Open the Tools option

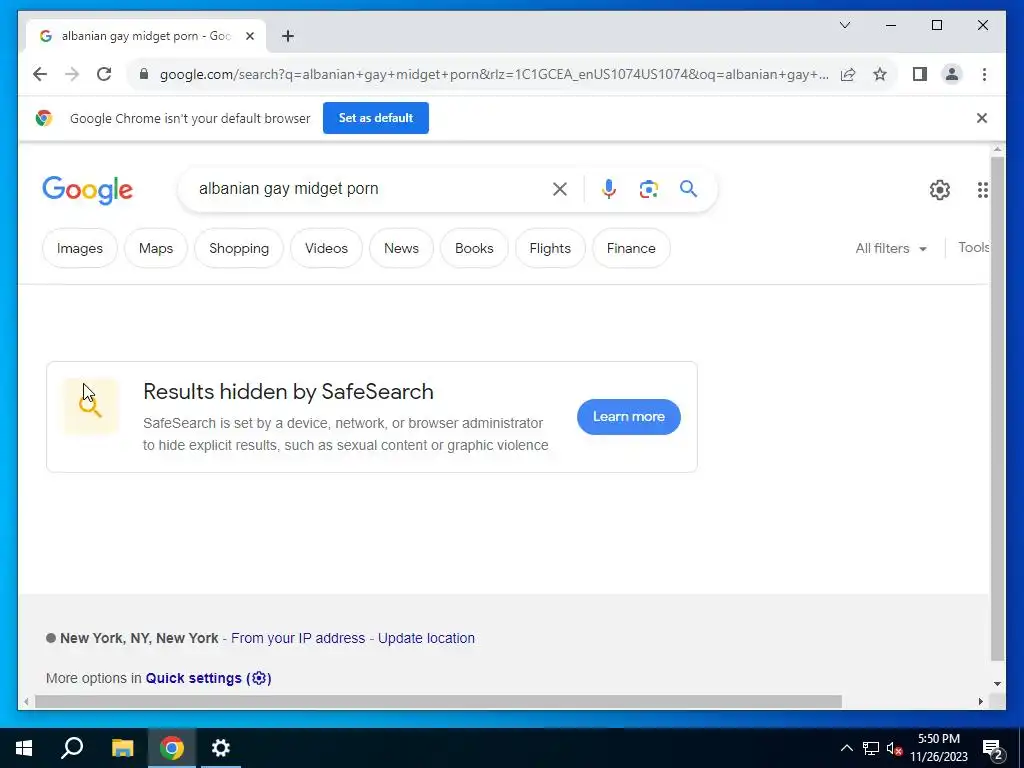[x=973, y=248]
